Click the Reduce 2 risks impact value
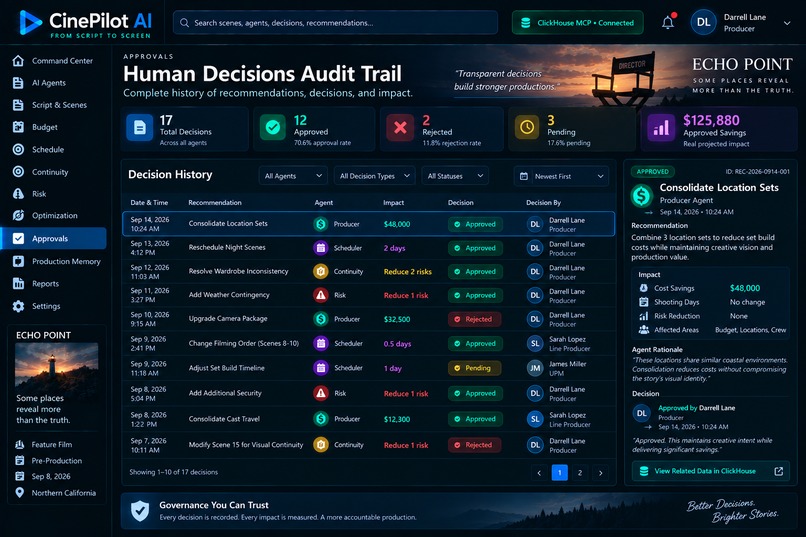Image resolution: width=806 pixels, height=537 pixels. (x=408, y=272)
